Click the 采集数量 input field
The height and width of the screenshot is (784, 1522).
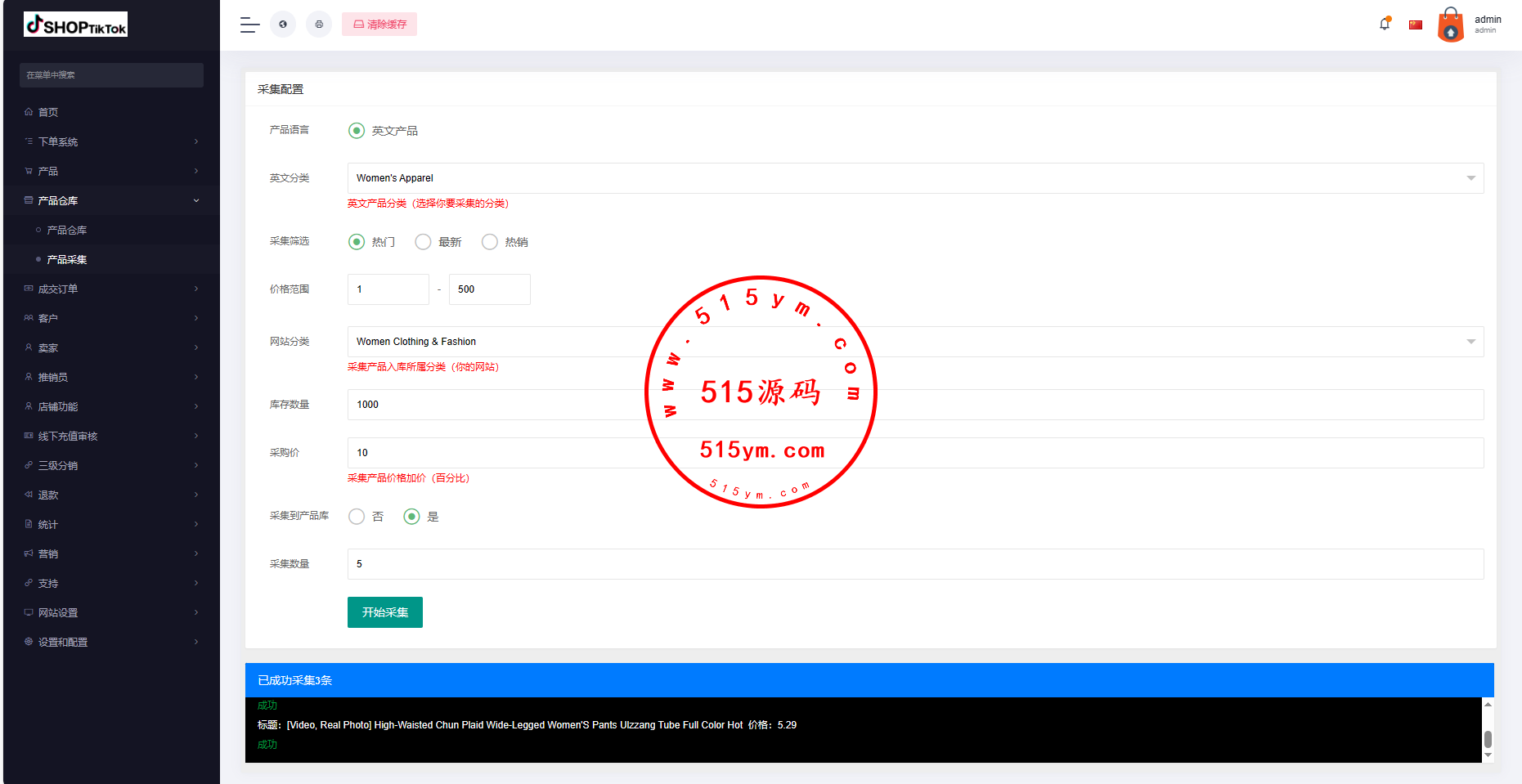(915, 564)
